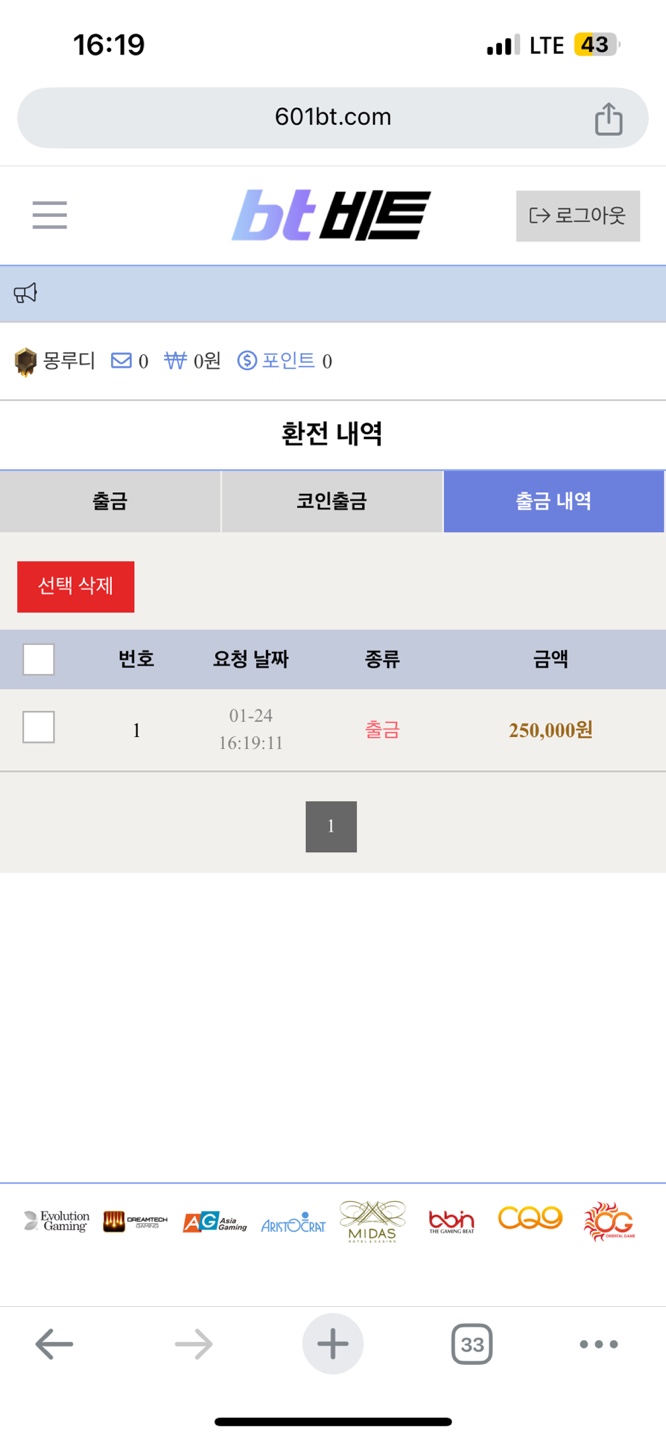
Task: Tap the browser back arrow
Action: [54, 1344]
